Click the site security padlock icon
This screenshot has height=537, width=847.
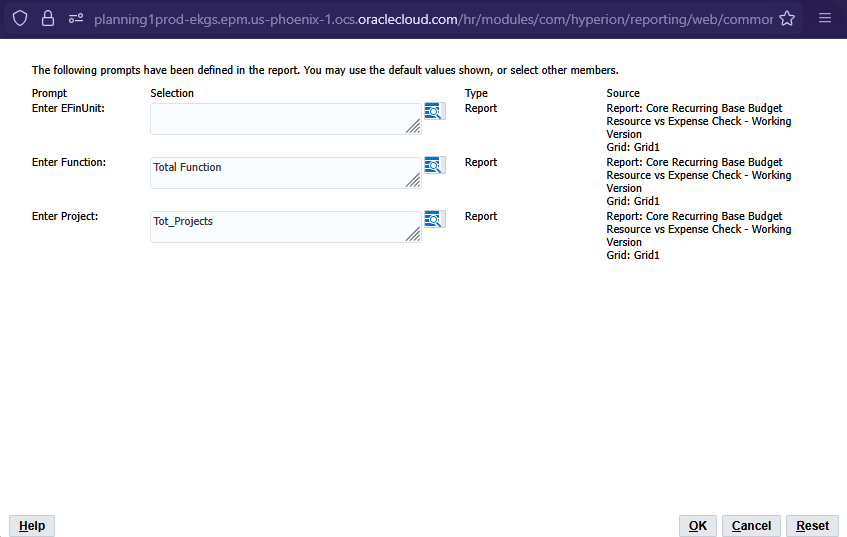(x=48, y=19)
